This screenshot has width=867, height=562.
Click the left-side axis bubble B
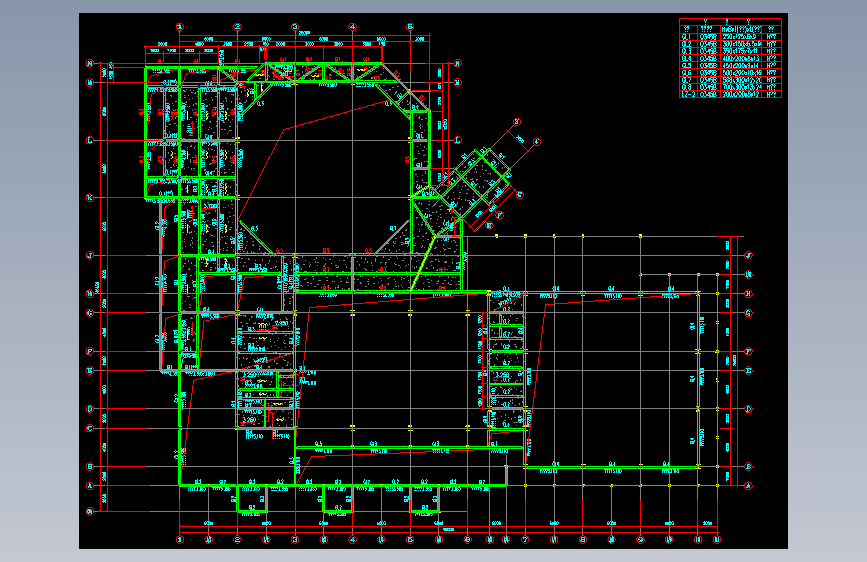(x=90, y=466)
